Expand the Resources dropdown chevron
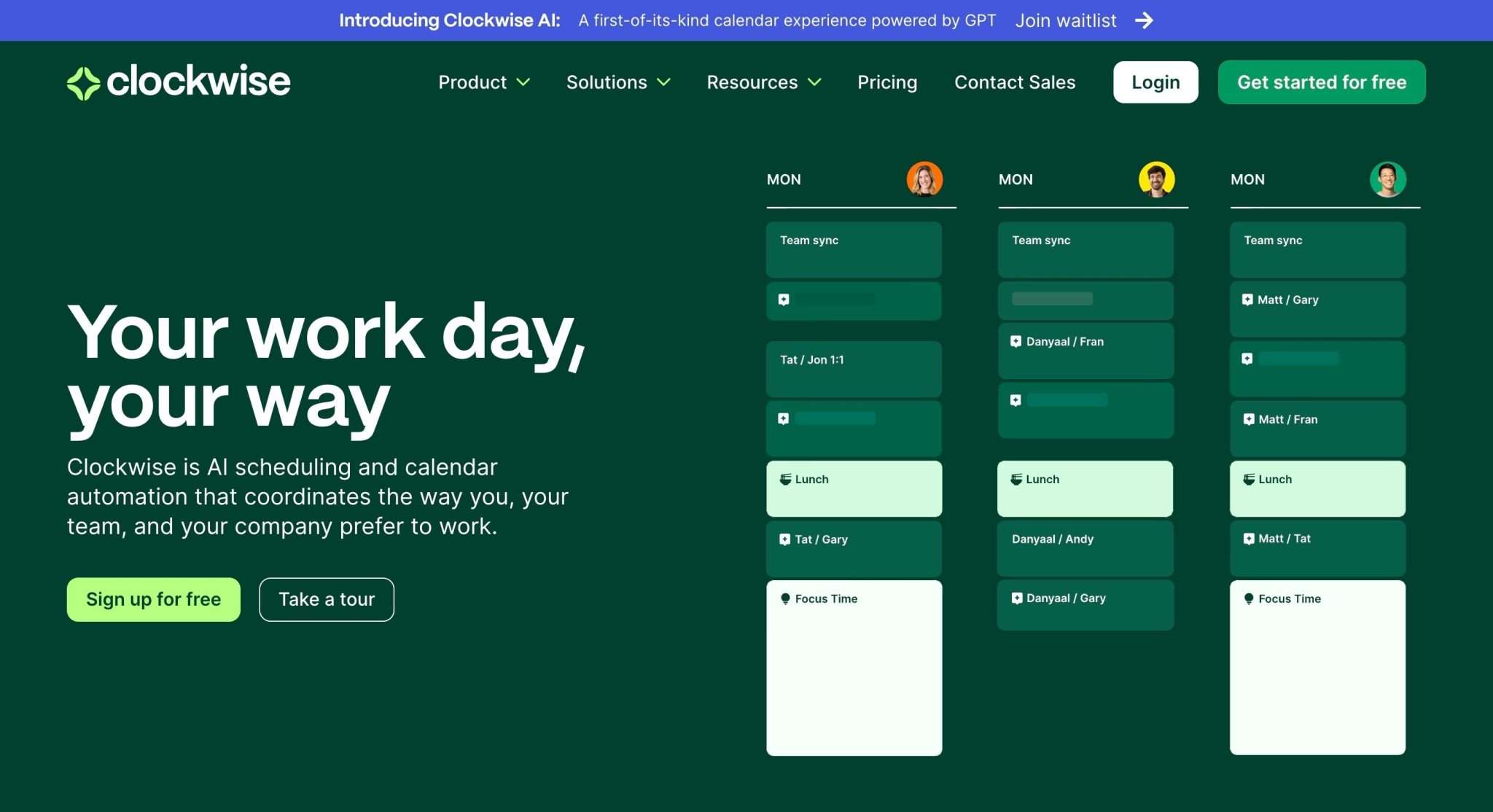Viewport: 1493px width, 812px height. [x=814, y=82]
